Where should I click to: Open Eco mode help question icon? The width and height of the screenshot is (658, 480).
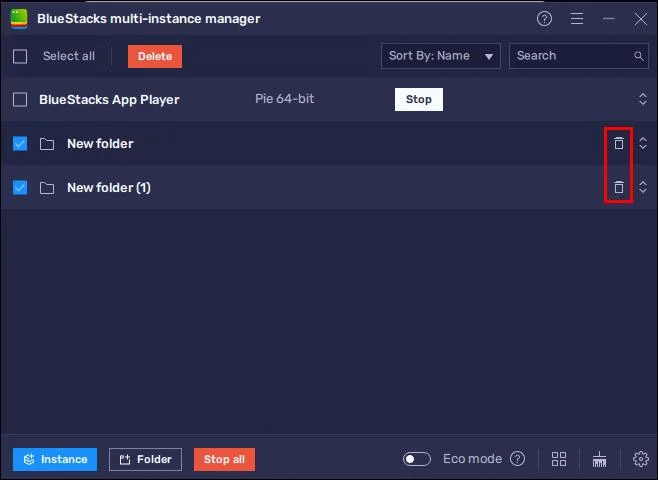pos(517,459)
